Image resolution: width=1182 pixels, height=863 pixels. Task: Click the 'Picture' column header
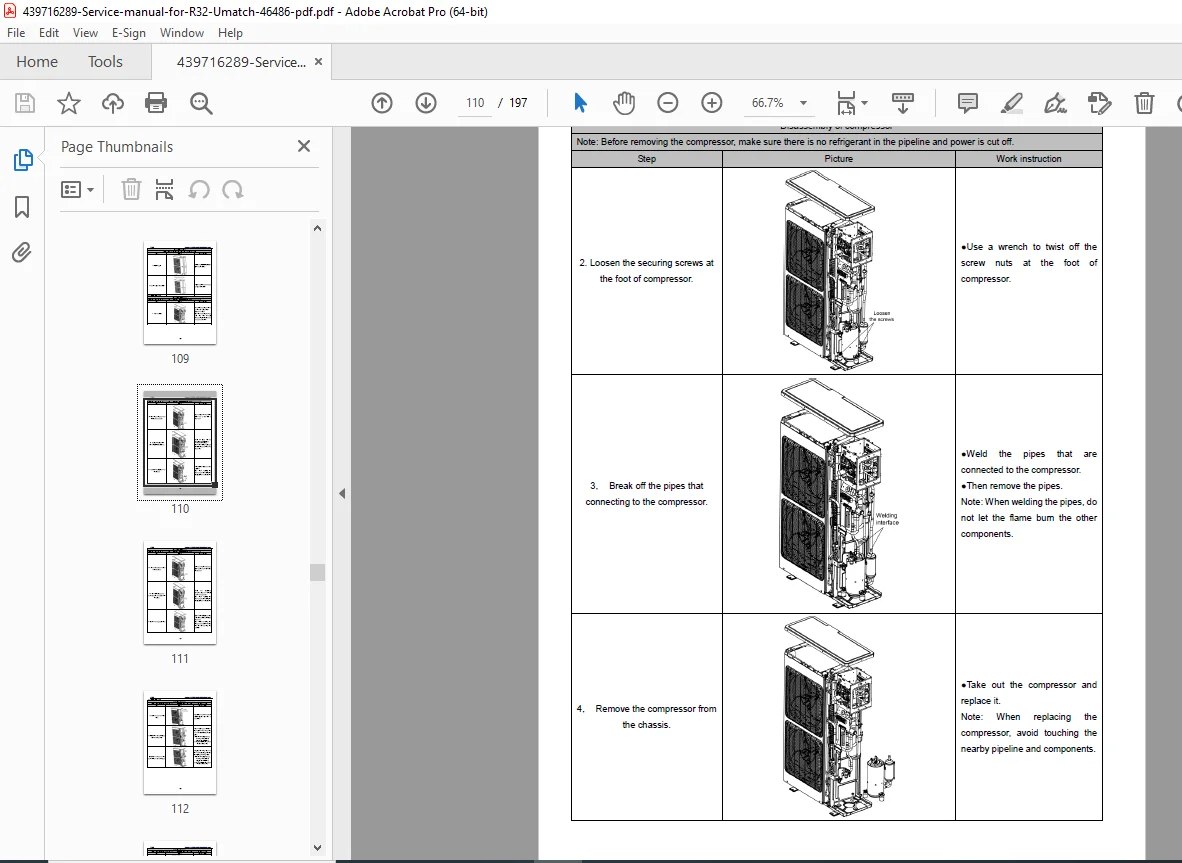pyautogui.click(x=838, y=159)
